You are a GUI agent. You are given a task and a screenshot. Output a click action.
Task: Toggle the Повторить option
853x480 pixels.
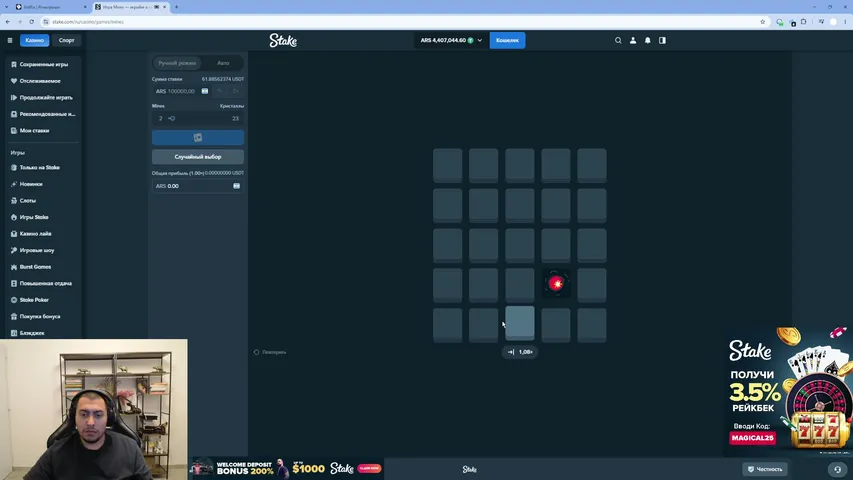pyautogui.click(x=270, y=352)
